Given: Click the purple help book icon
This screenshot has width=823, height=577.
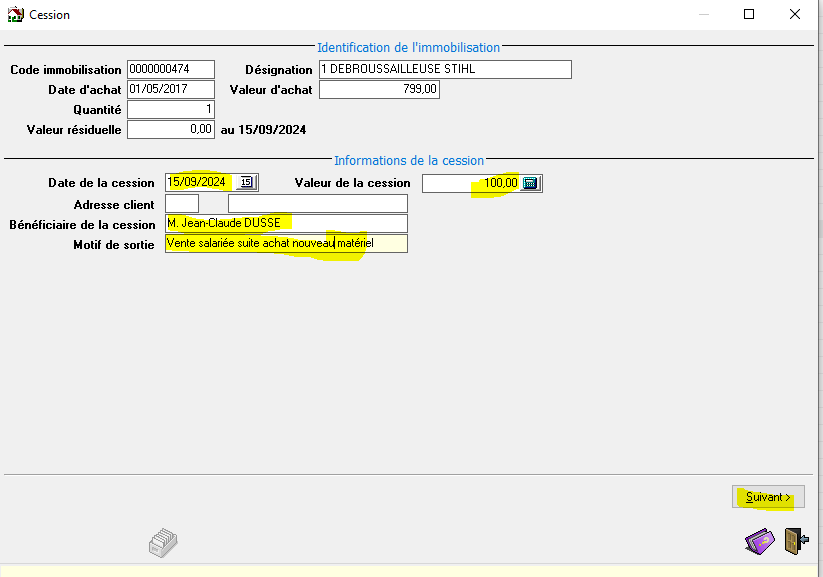Looking at the screenshot, I should click(x=759, y=541).
